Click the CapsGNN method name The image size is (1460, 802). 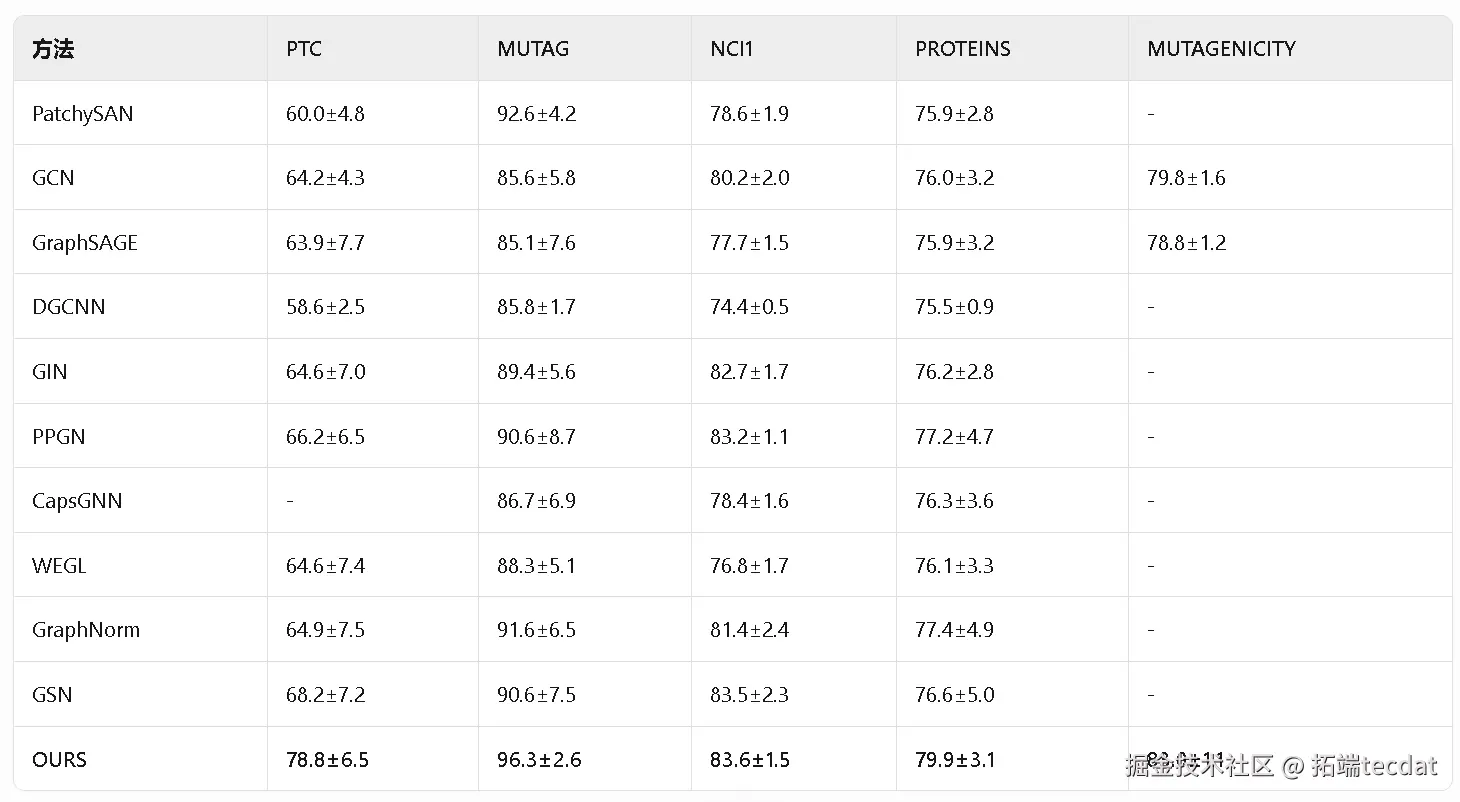pyautogui.click(x=77, y=501)
